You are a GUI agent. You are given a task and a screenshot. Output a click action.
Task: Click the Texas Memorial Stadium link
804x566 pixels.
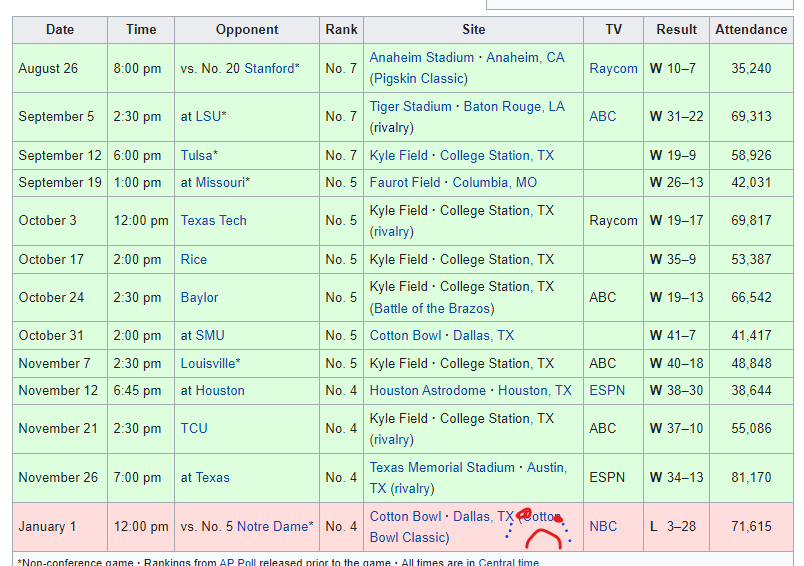[x=440, y=467]
